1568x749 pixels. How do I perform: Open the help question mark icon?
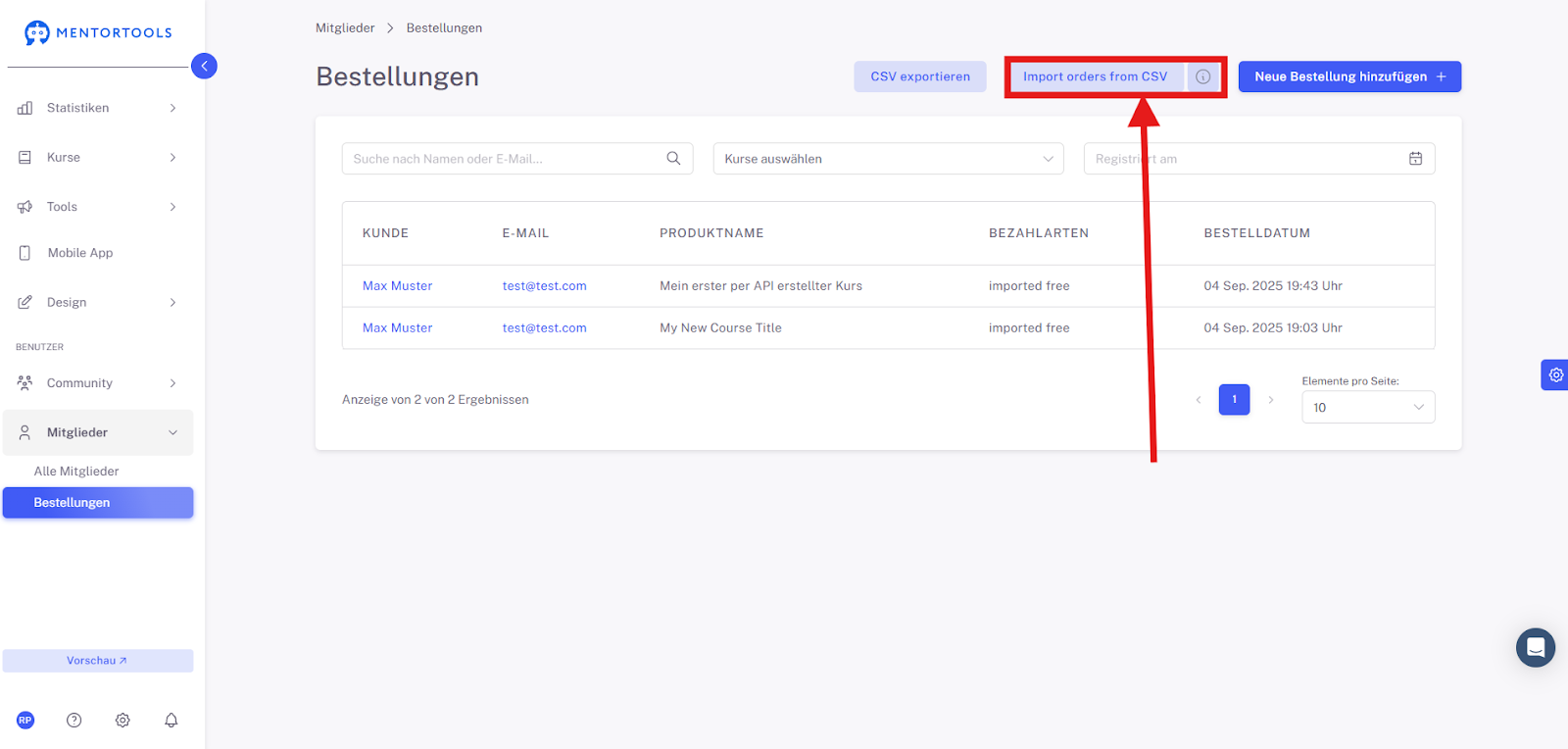[73, 720]
